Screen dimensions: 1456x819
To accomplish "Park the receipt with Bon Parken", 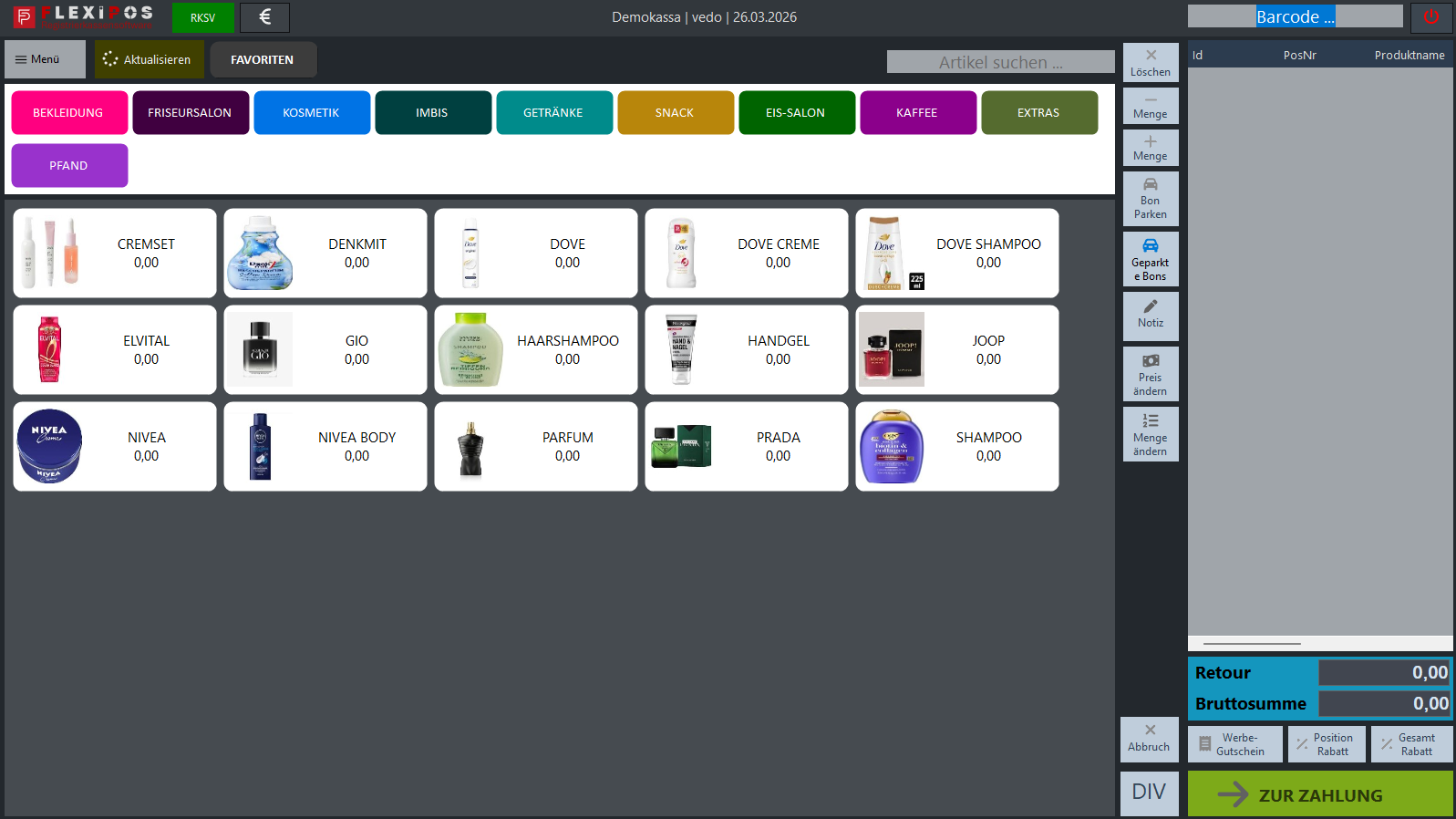I will (1151, 199).
